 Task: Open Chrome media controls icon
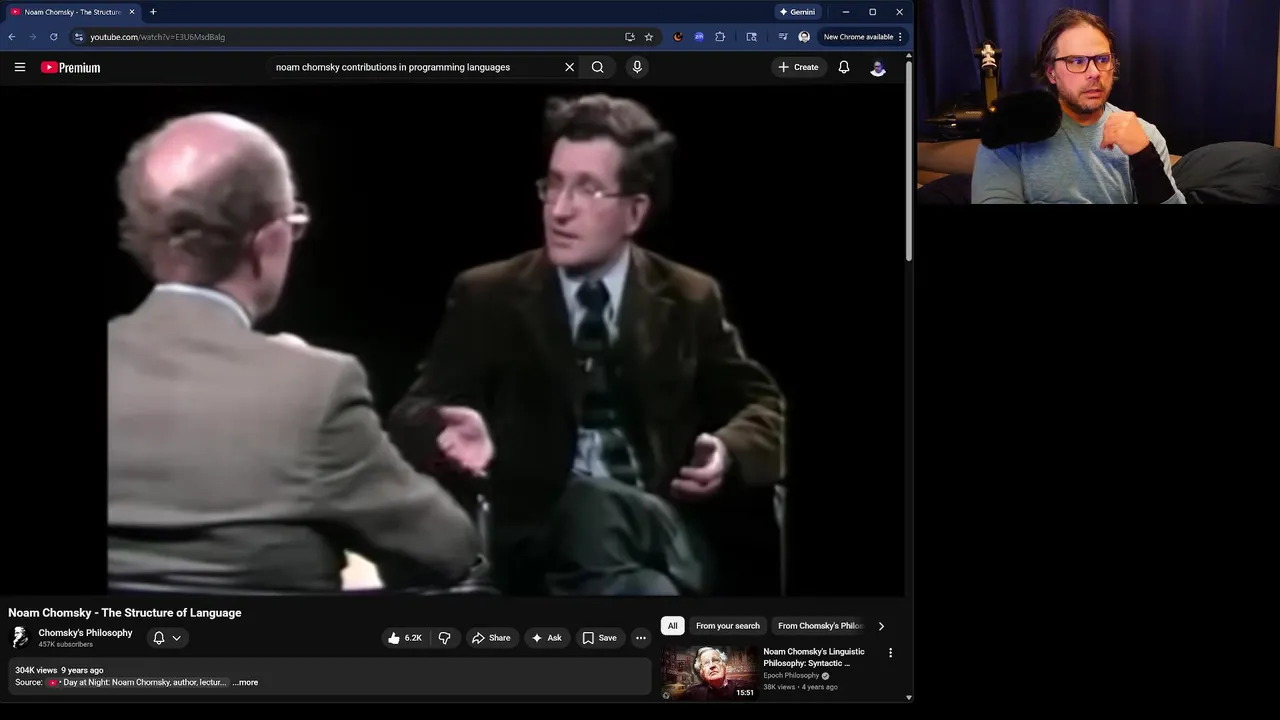[783, 37]
